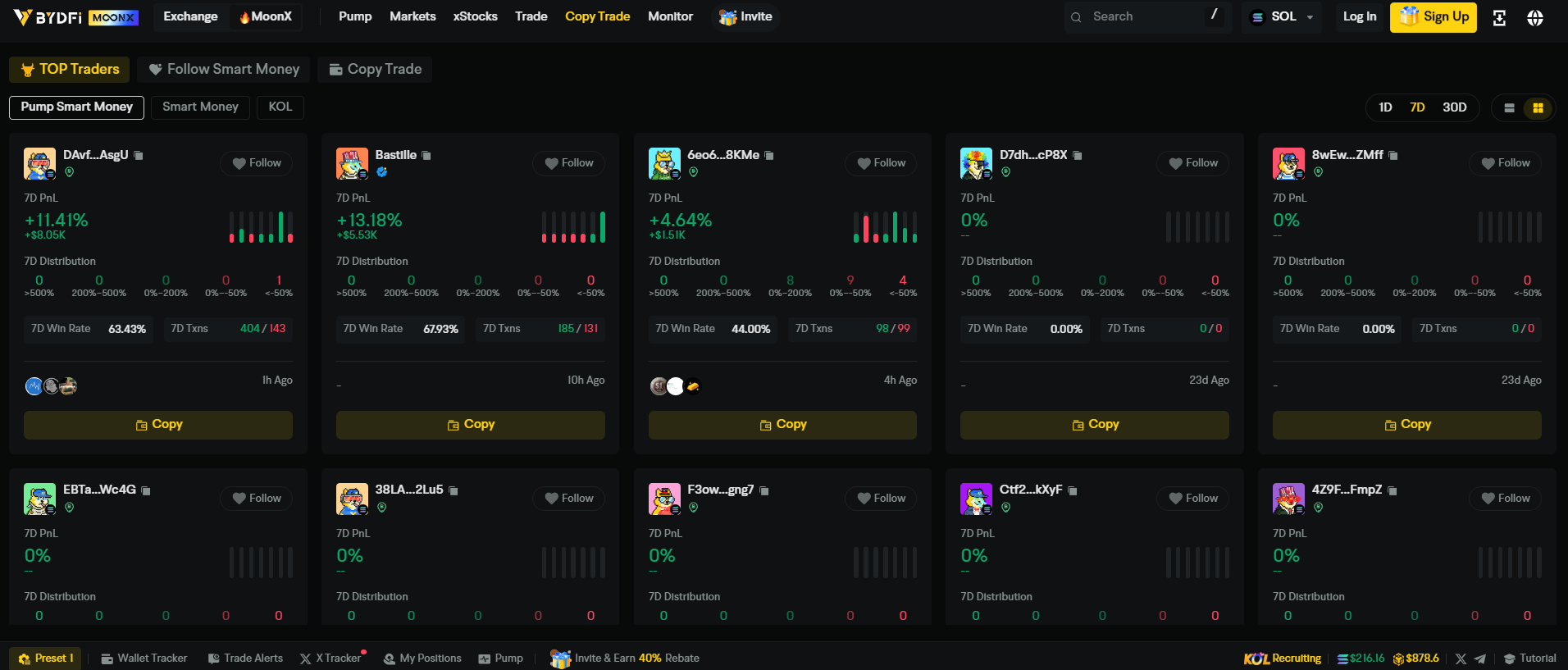Copy Bastille wallet address icon
The height and width of the screenshot is (670, 1568).
pos(426,155)
